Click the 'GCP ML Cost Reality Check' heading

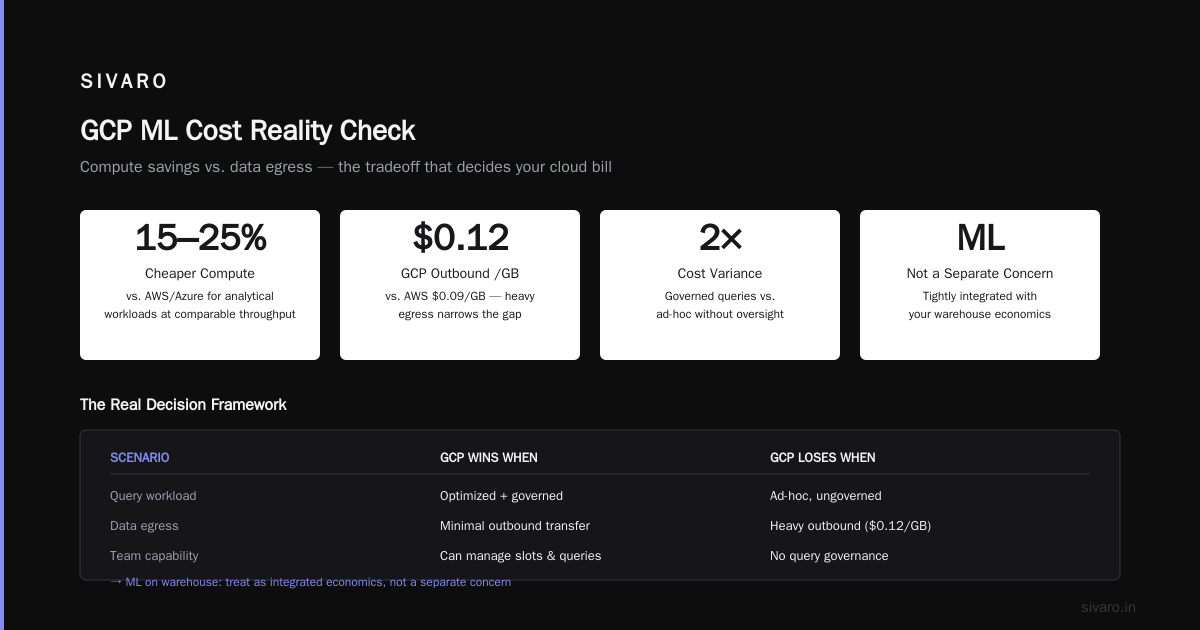[248, 131]
